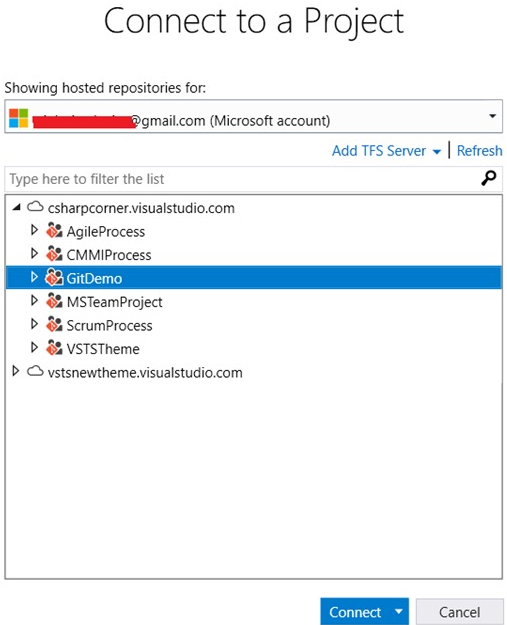Expand the AgileProcess project node

pyautogui.click(x=34, y=230)
